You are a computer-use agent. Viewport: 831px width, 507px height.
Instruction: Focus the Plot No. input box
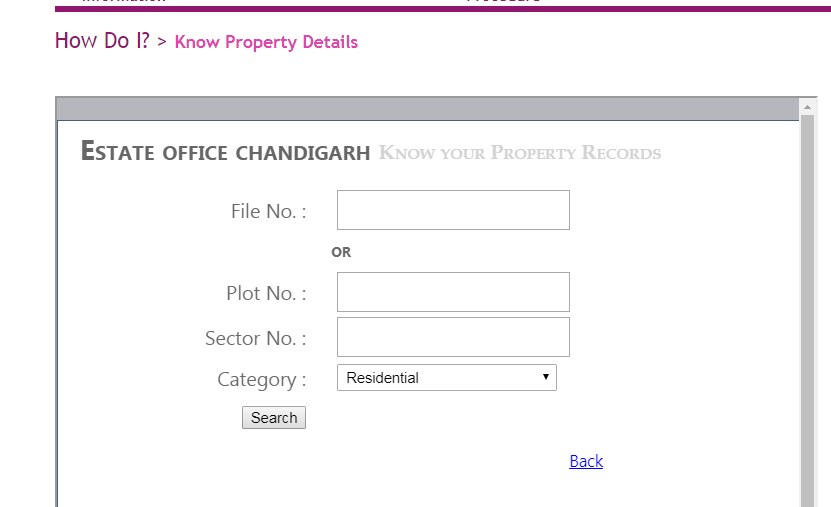point(453,292)
